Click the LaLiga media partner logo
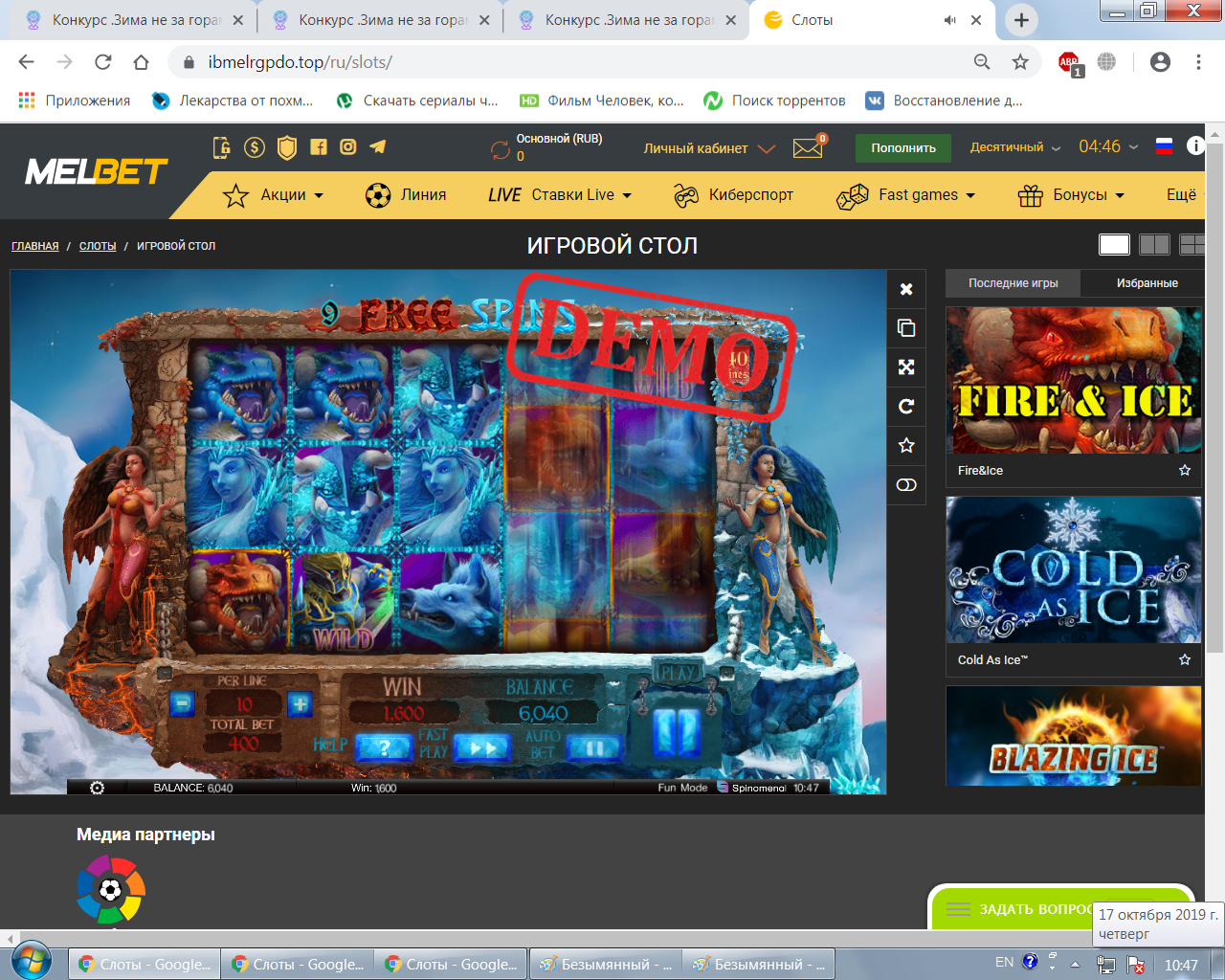This screenshot has height=980, width=1225. (x=111, y=890)
